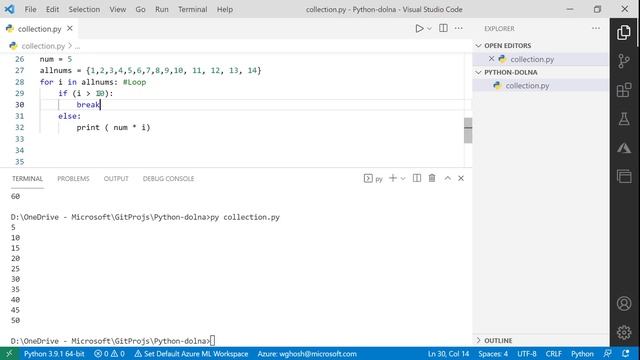Open the Edit menu
The width and height of the screenshot is (640, 360).
[52, 9]
